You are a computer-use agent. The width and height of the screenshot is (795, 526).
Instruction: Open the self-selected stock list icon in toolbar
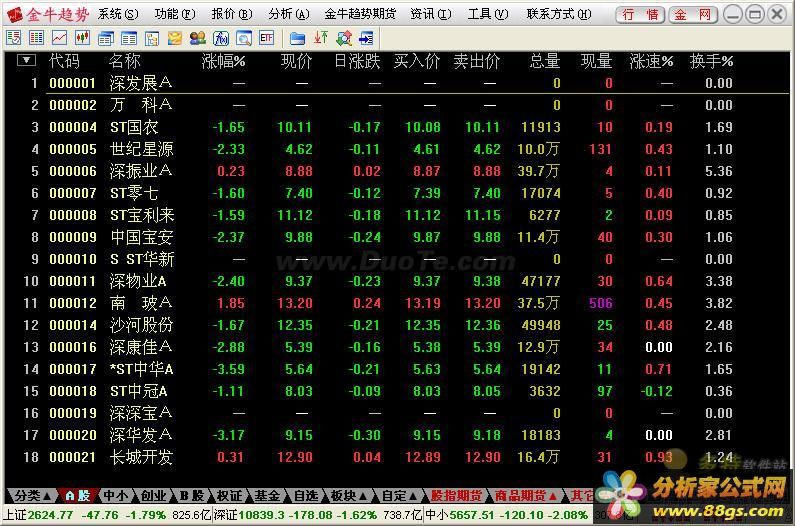tap(14, 37)
